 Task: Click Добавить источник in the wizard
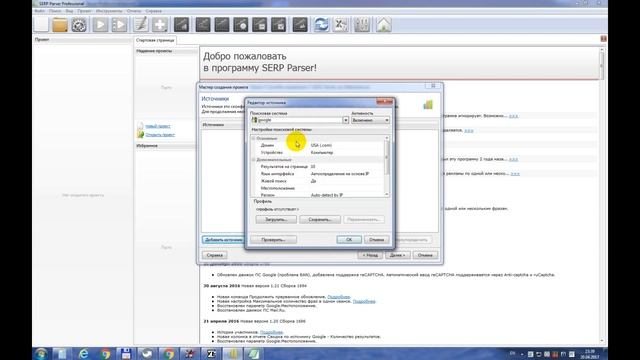tap(223, 240)
